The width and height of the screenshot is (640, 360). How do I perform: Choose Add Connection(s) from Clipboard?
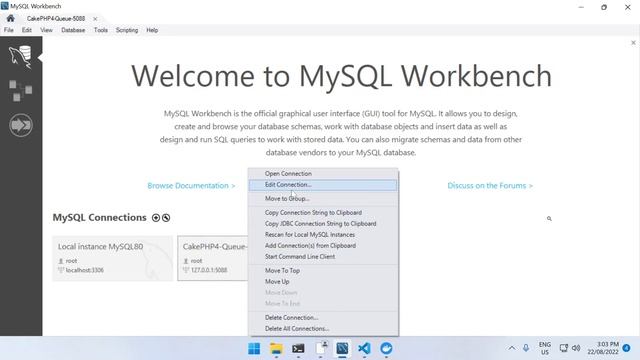(323, 246)
